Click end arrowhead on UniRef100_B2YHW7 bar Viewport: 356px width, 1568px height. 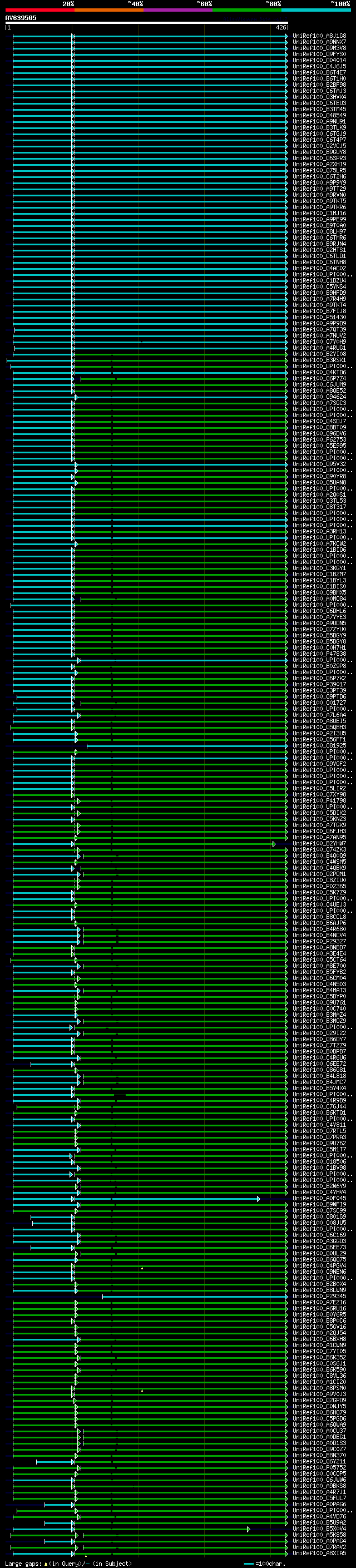point(274,844)
